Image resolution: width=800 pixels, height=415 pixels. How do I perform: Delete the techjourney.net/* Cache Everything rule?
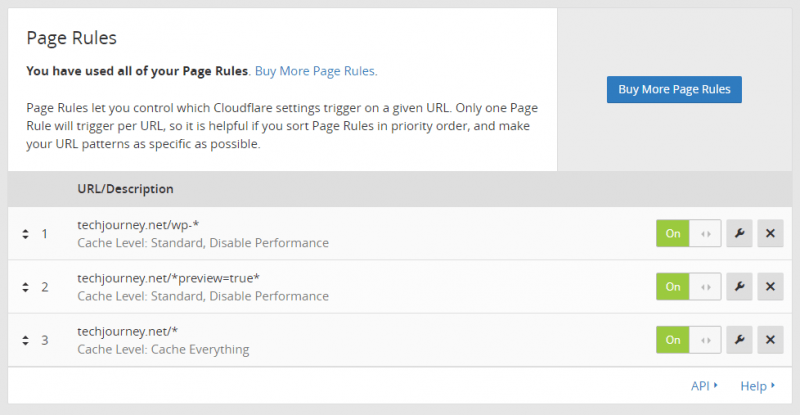[770, 339]
